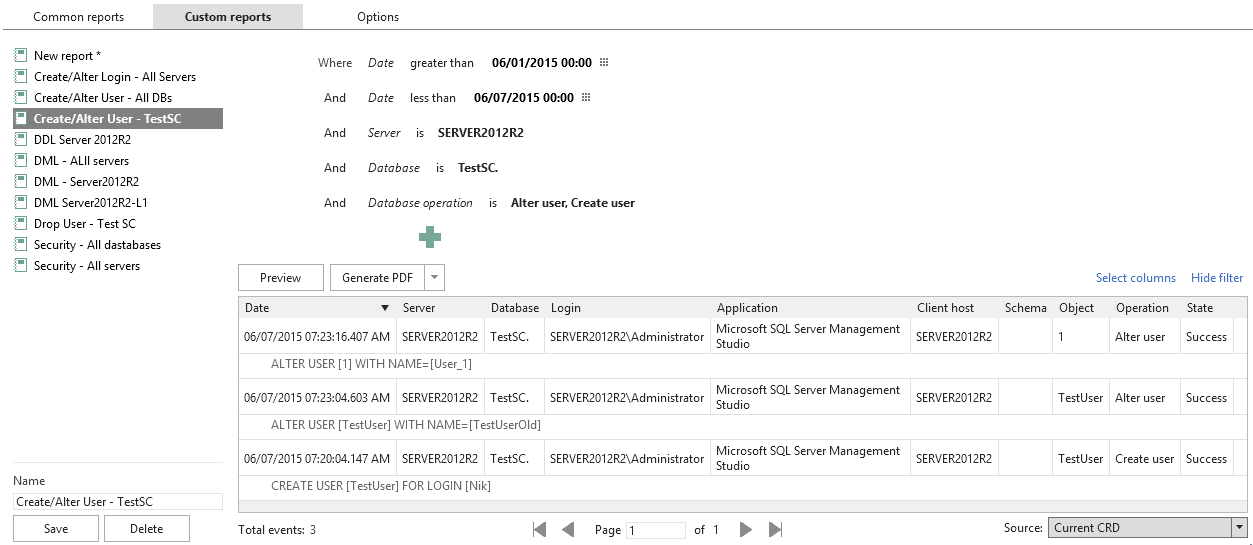
Task: Sort by Date column descending arrow
Action: (x=386, y=308)
